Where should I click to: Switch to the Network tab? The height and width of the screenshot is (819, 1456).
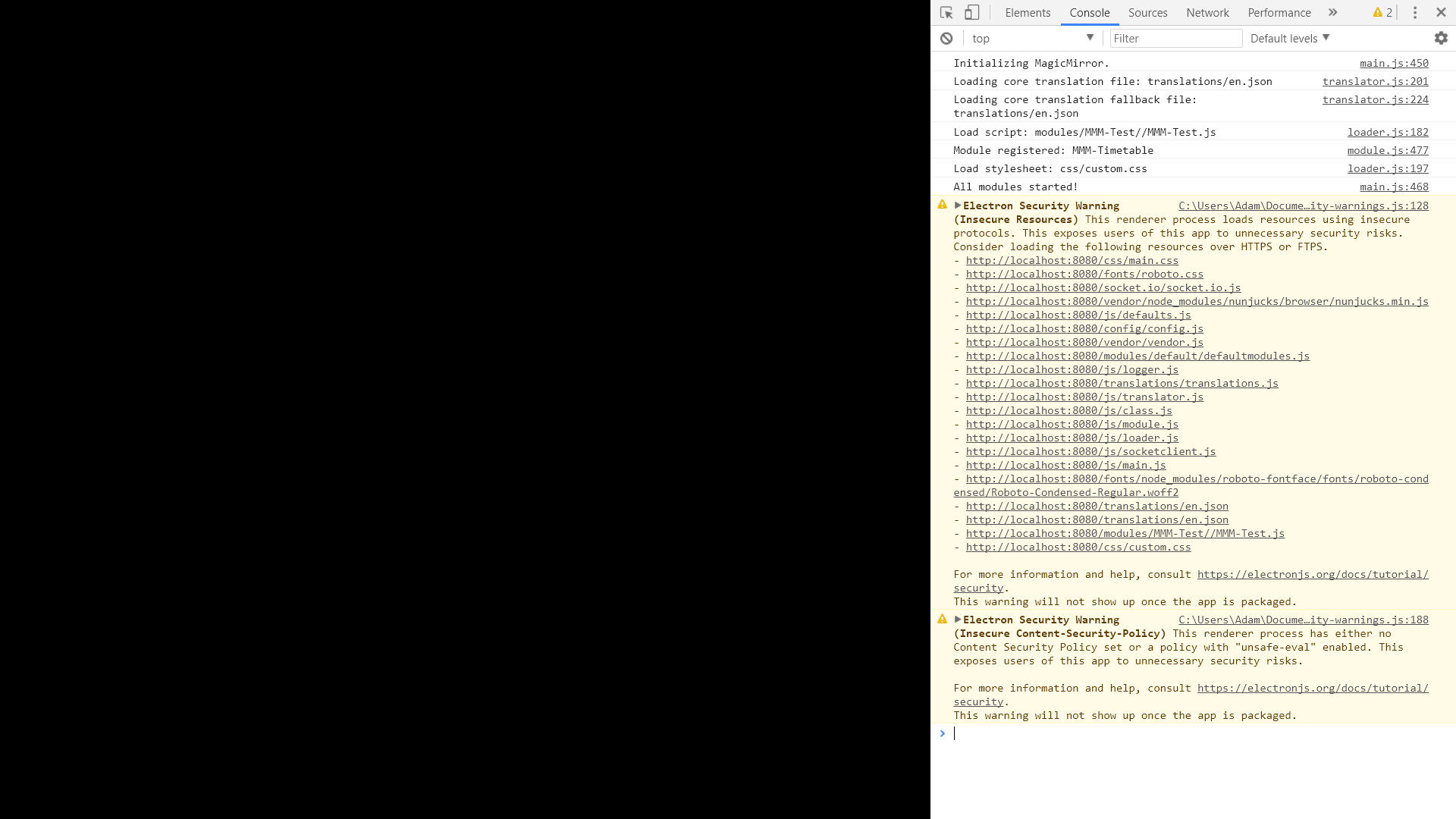pyautogui.click(x=1207, y=13)
